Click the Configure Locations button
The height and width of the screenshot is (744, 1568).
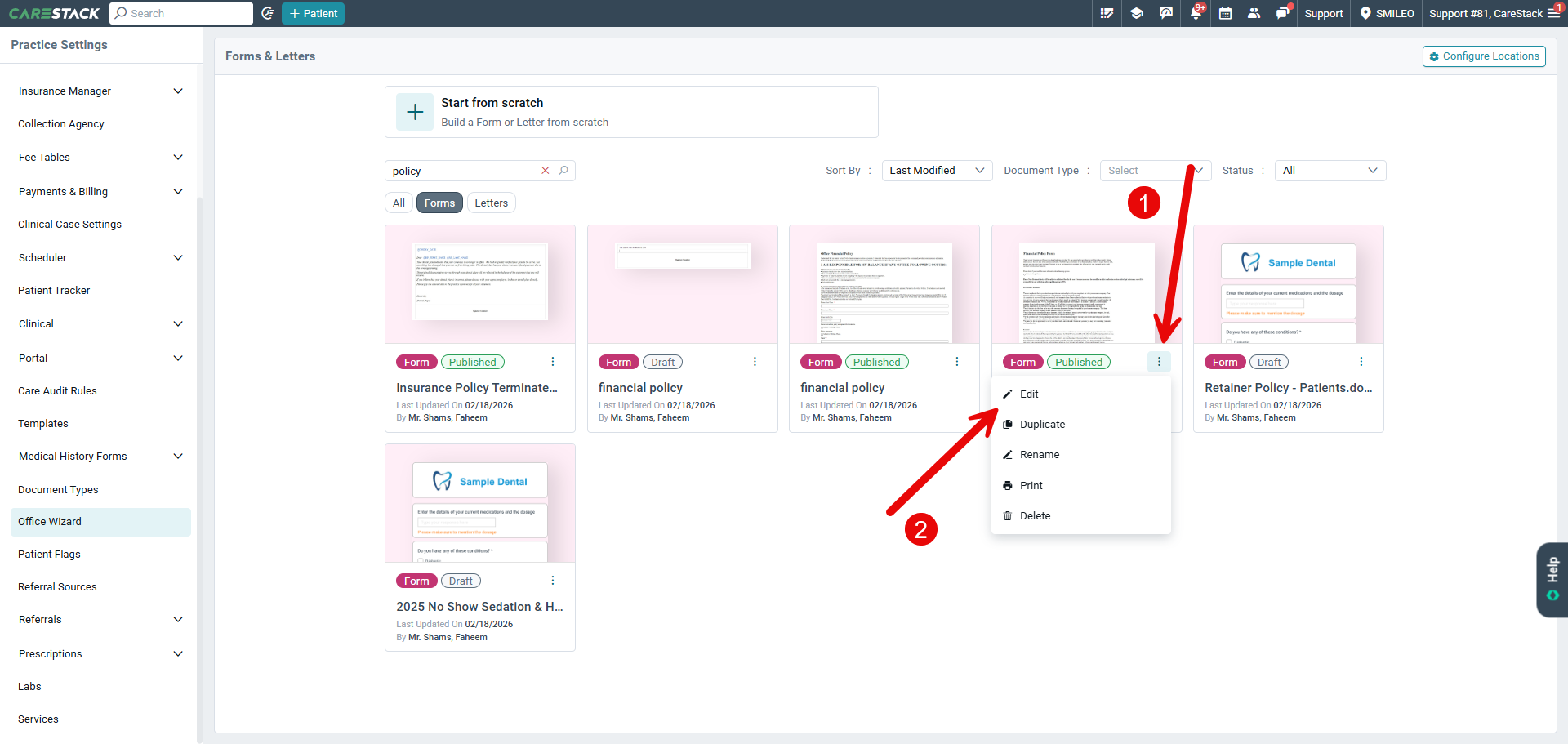tap(1484, 56)
